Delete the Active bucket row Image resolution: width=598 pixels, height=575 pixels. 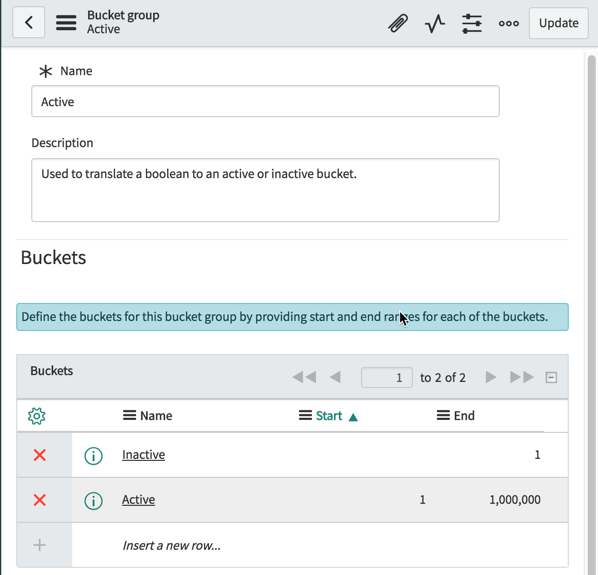[40, 500]
